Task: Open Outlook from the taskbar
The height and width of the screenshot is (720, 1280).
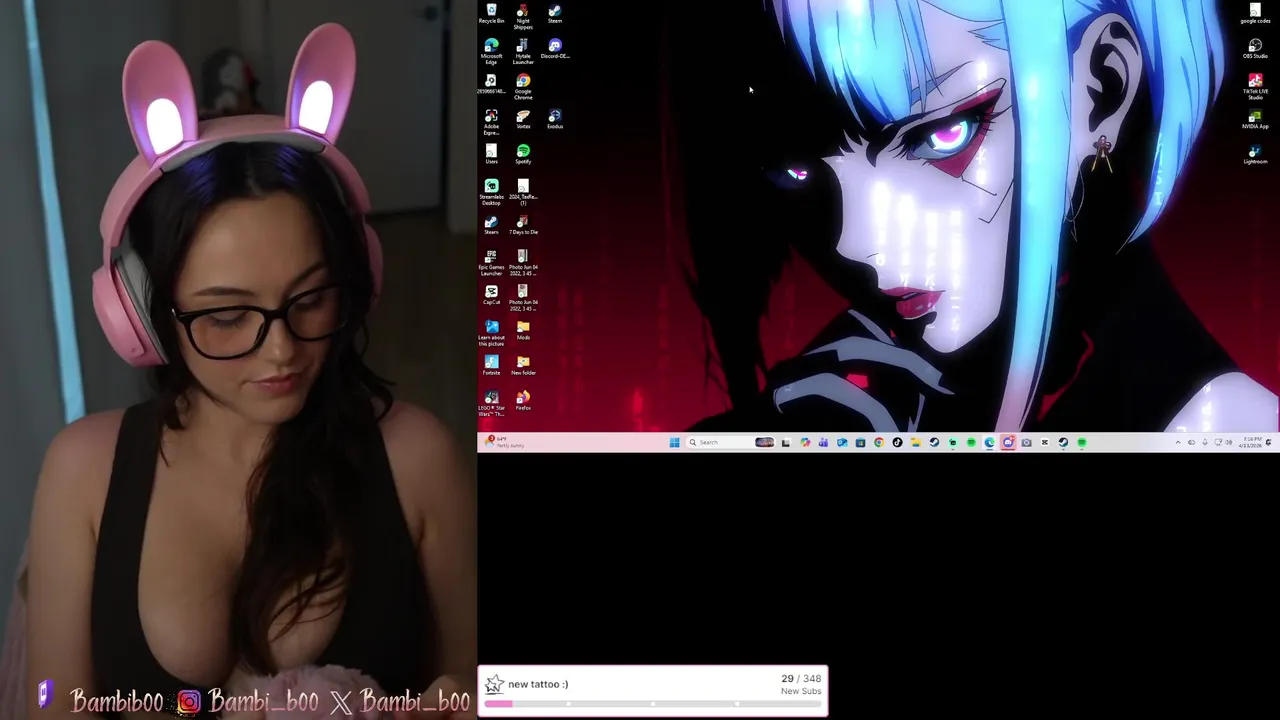Action: [x=842, y=442]
